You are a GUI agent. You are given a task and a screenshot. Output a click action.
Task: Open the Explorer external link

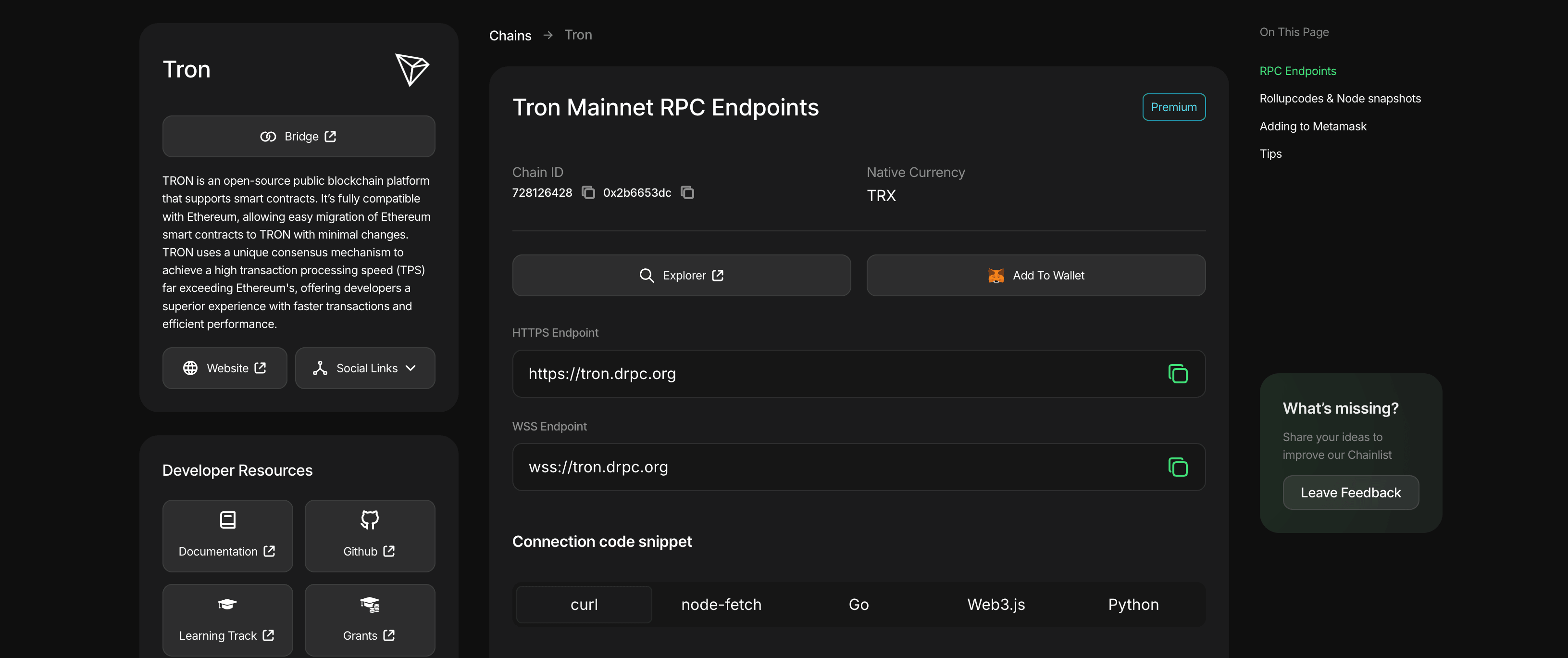(681, 276)
